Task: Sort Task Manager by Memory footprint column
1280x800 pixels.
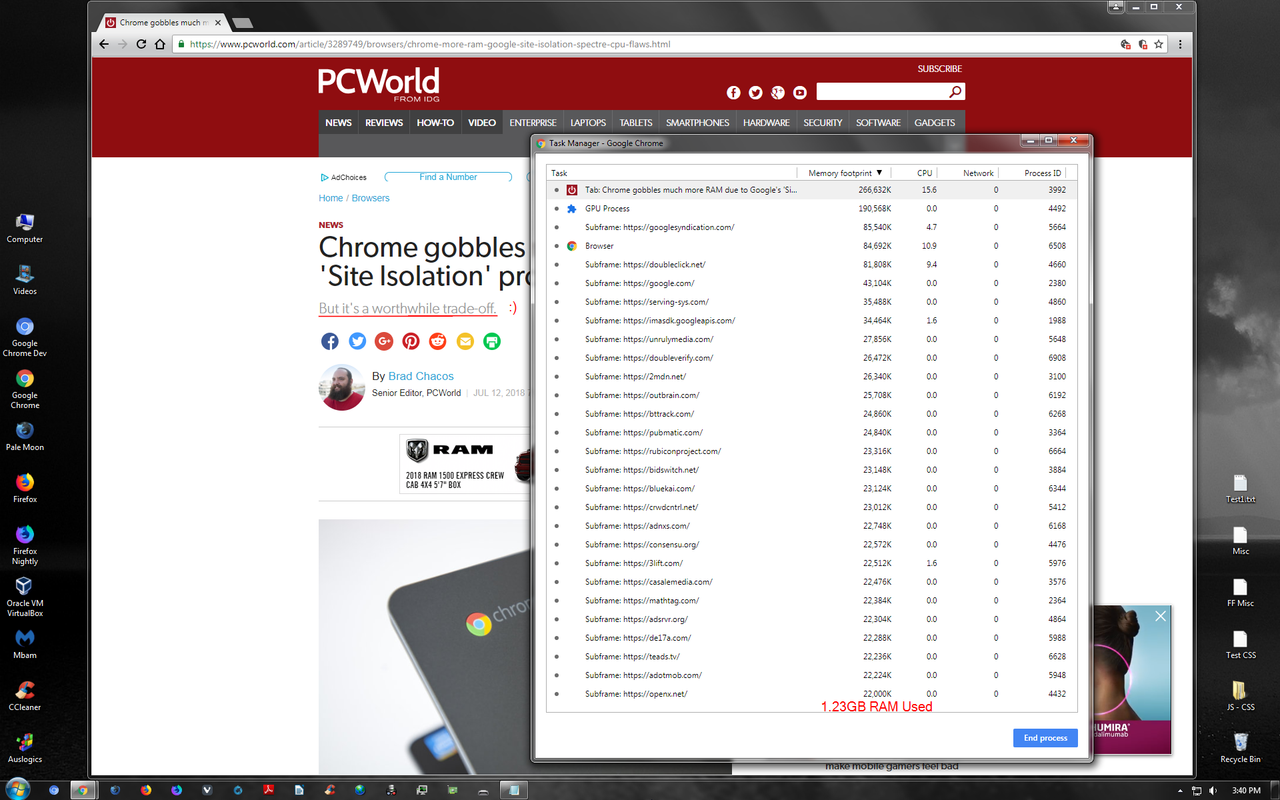Action: pyautogui.click(x=844, y=173)
